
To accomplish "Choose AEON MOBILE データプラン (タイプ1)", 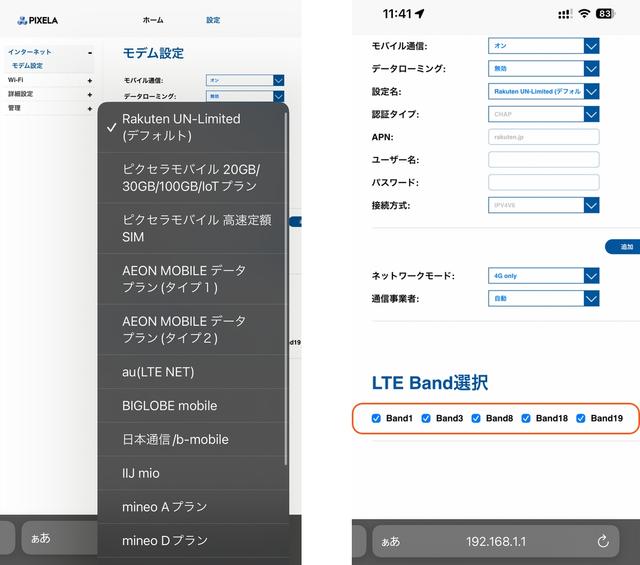I will (192, 279).
